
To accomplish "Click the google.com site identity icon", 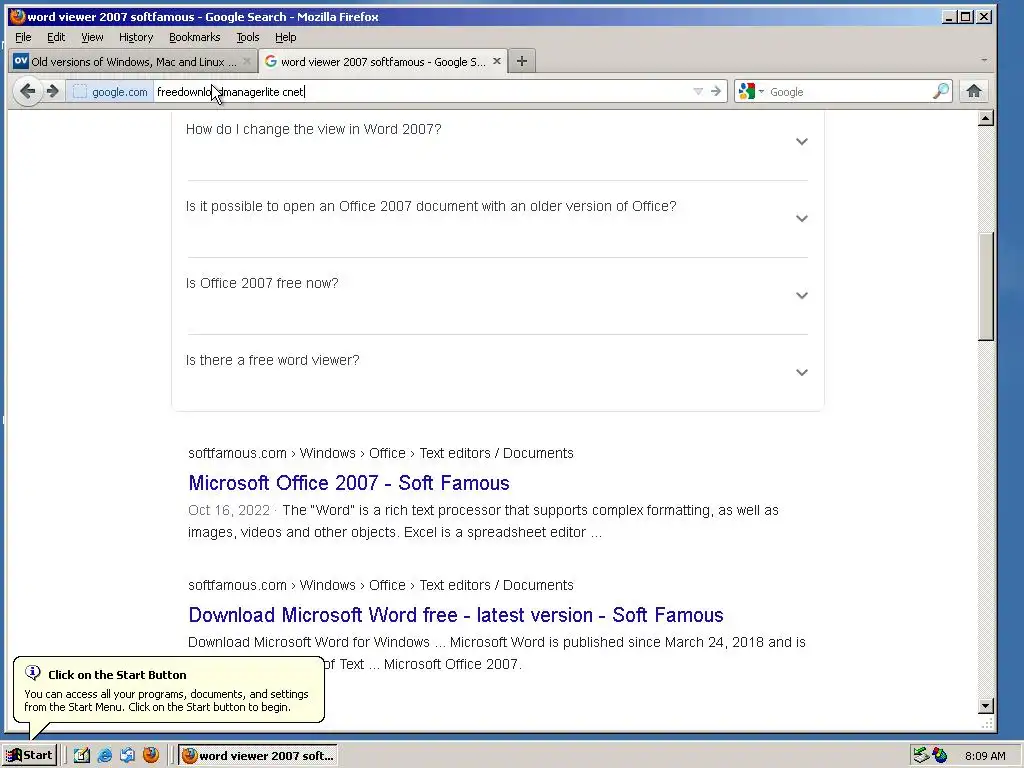I will 110,92.
